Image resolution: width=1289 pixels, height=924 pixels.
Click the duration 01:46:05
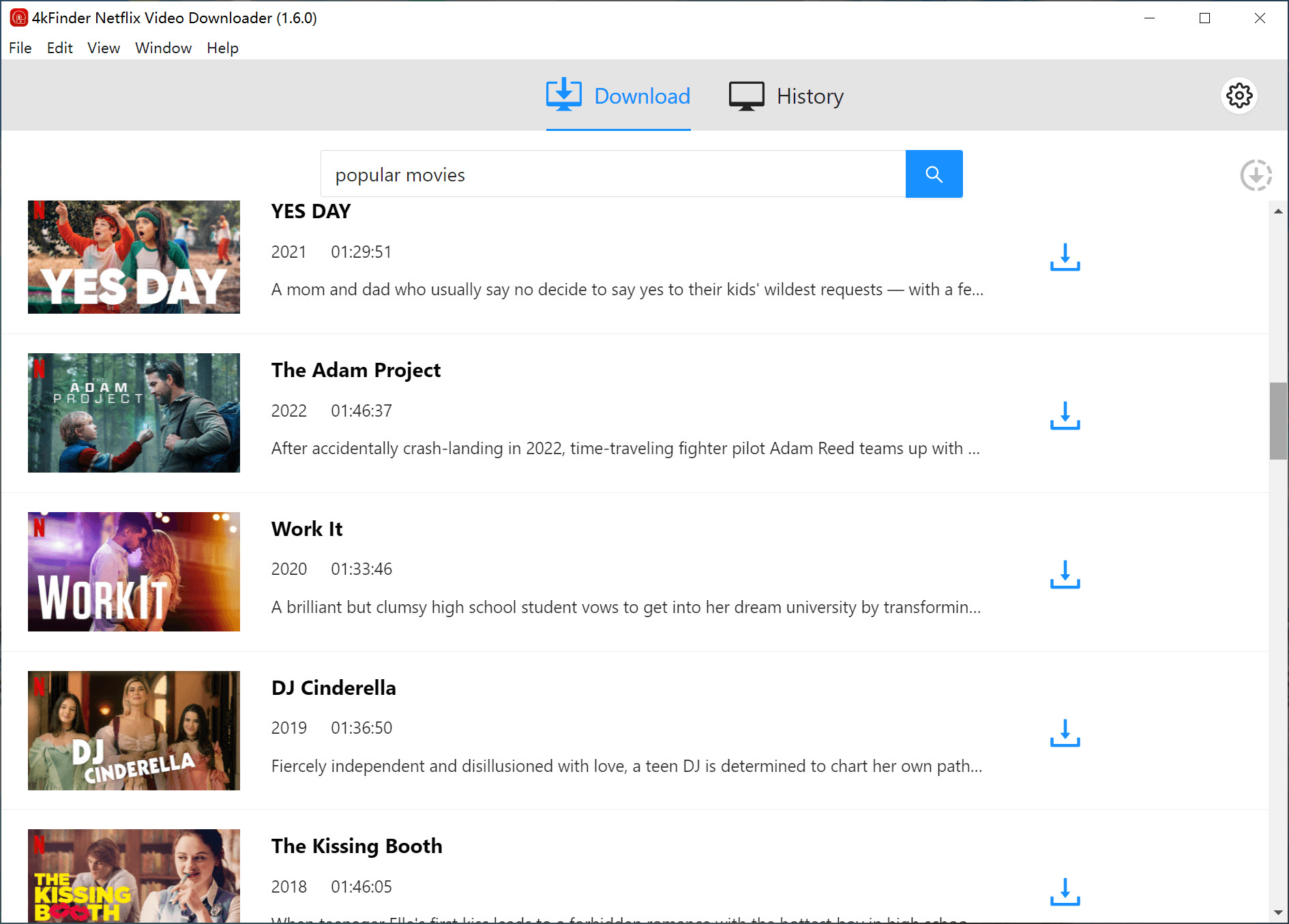point(361,887)
